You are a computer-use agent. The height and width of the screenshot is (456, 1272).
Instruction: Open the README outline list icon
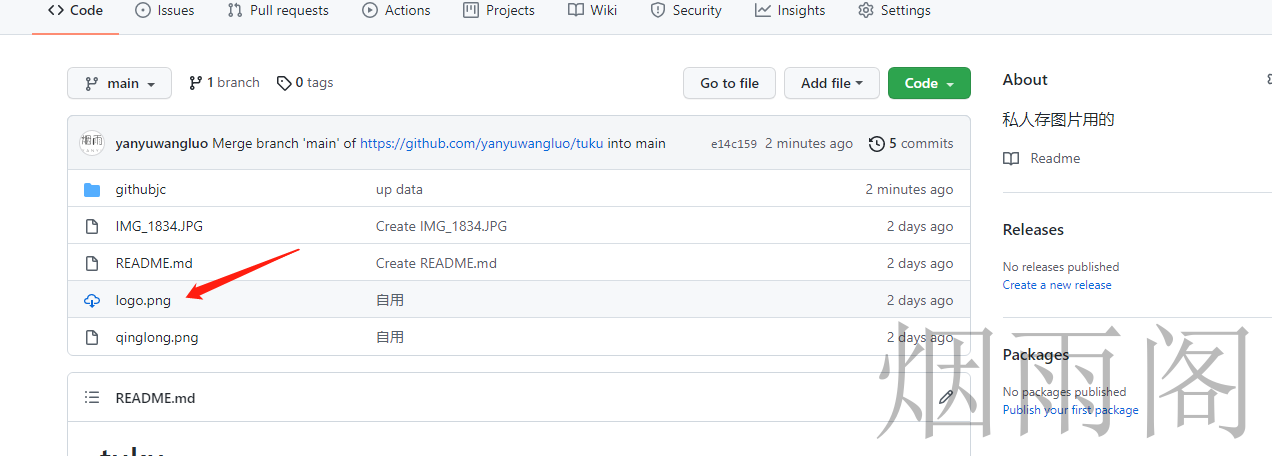pyautogui.click(x=92, y=398)
